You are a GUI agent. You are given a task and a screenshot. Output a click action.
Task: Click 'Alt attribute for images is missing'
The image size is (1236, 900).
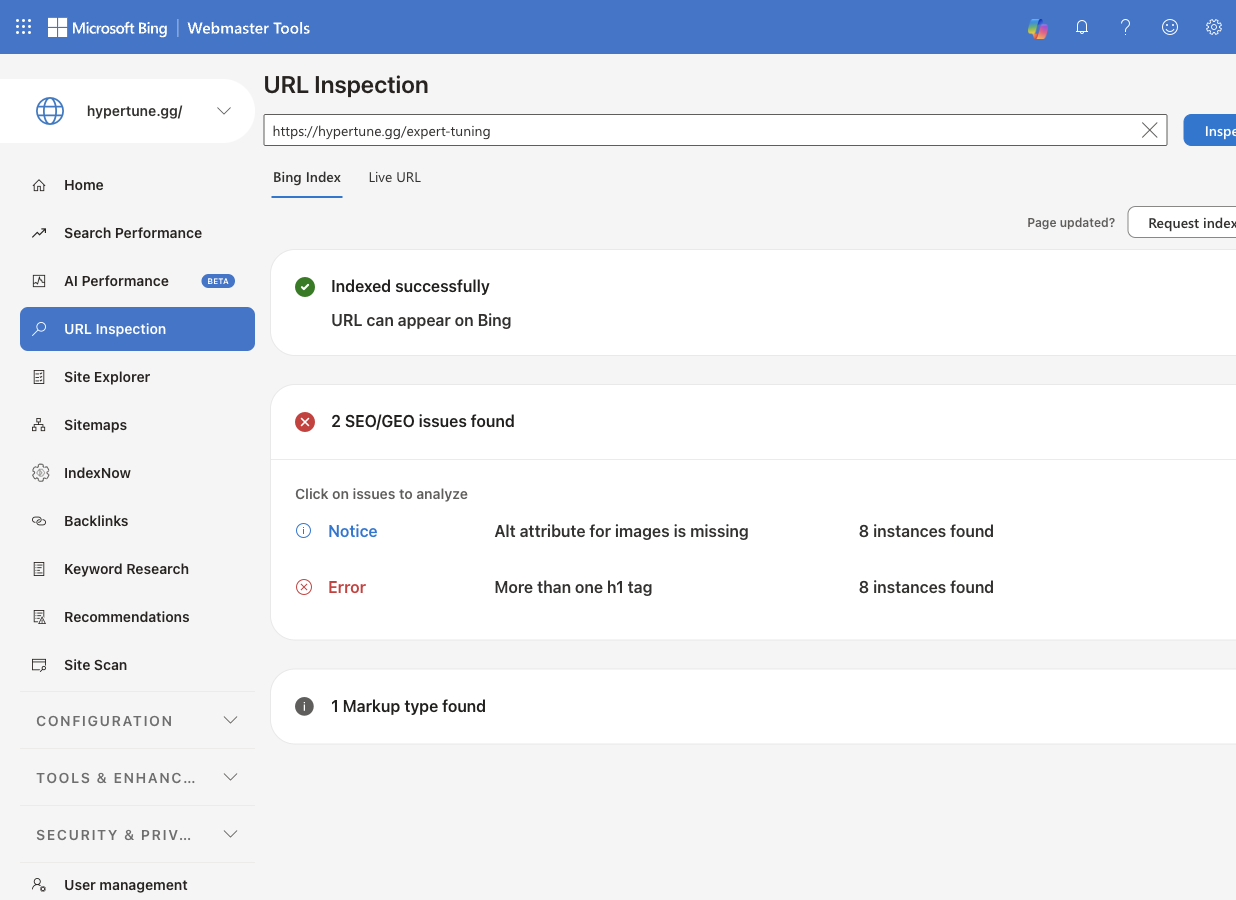(x=621, y=531)
